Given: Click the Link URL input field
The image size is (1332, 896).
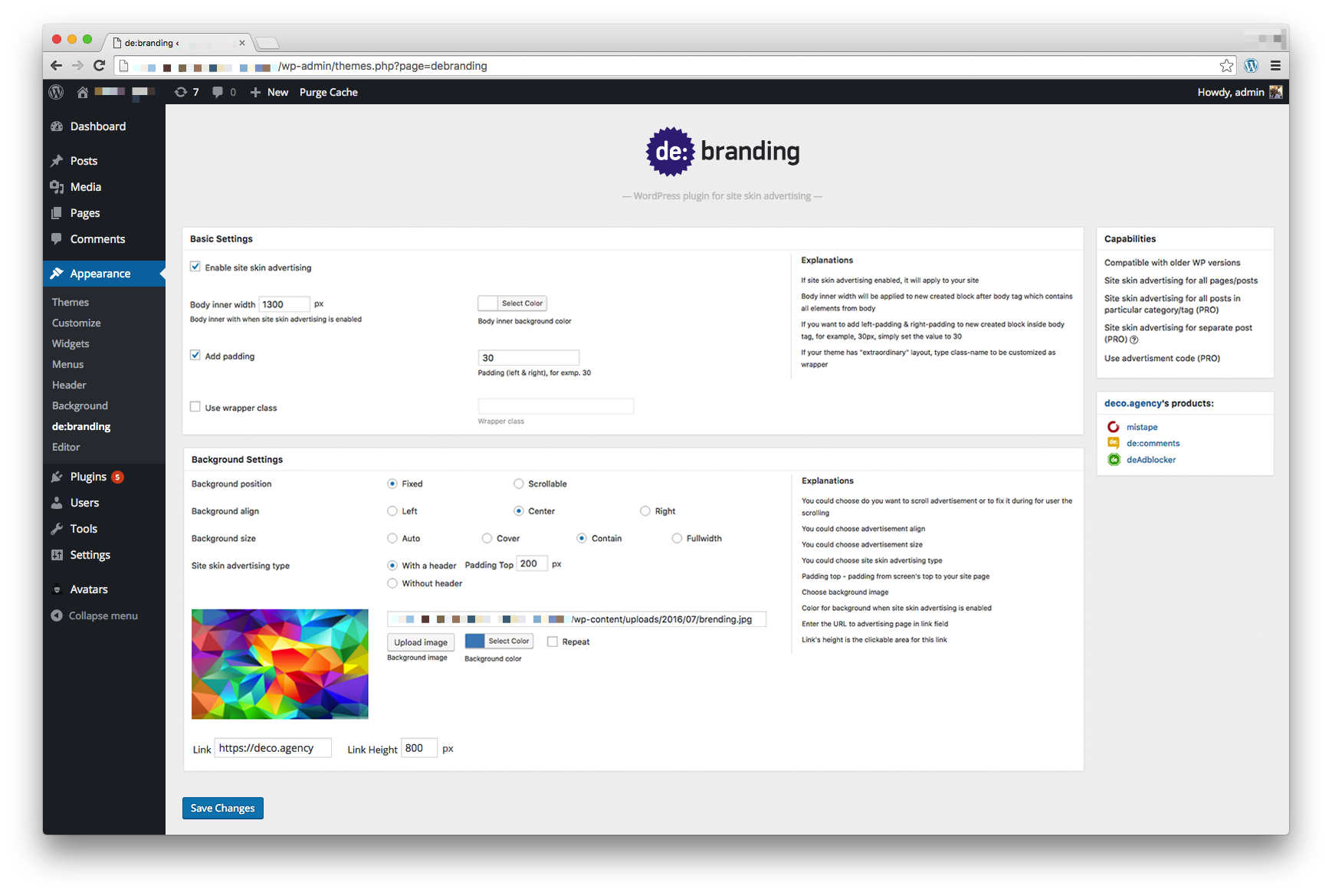Looking at the screenshot, I should tap(273, 748).
